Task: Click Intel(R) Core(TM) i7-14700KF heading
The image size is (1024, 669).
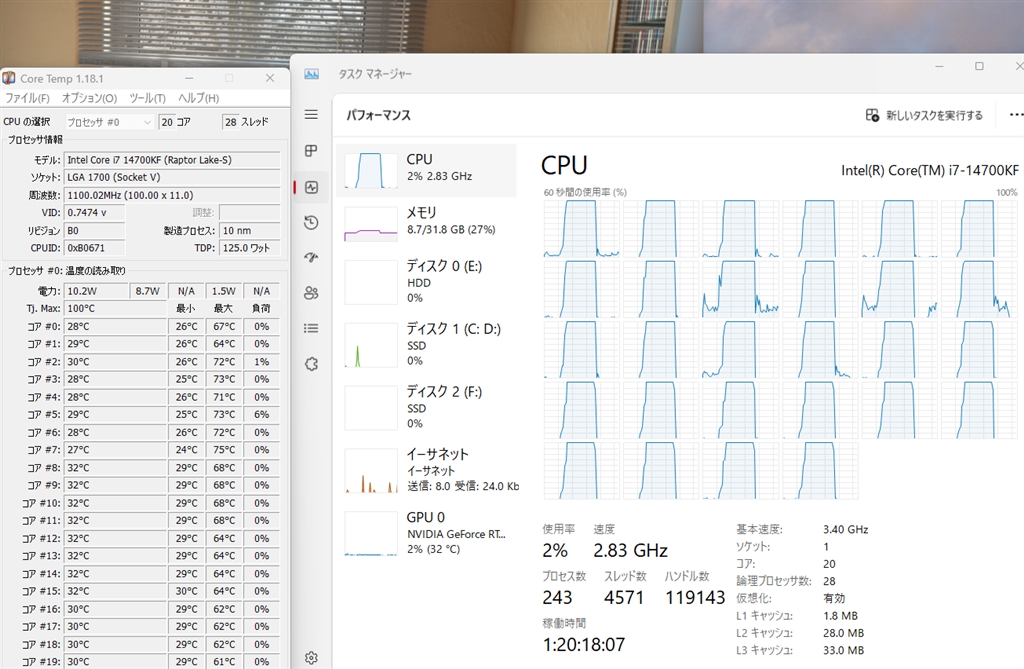Action: pos(929,171)
